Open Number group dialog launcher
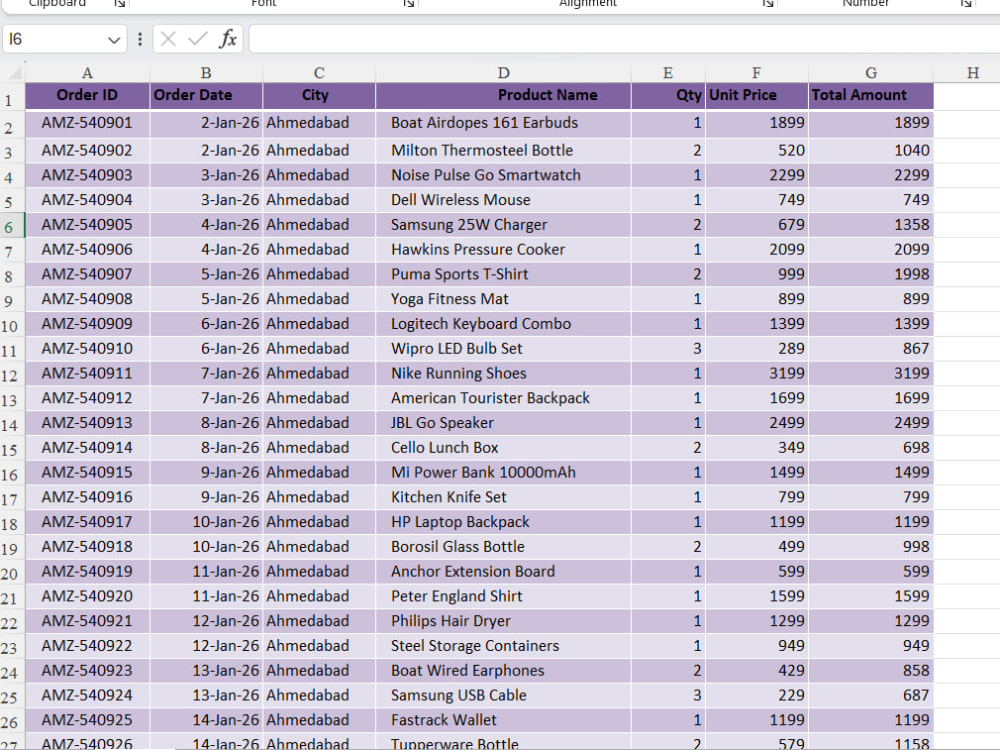Image resolution: width=1000 pixels, height=750 pixels. pyautogui.click(x=966, y=3)
